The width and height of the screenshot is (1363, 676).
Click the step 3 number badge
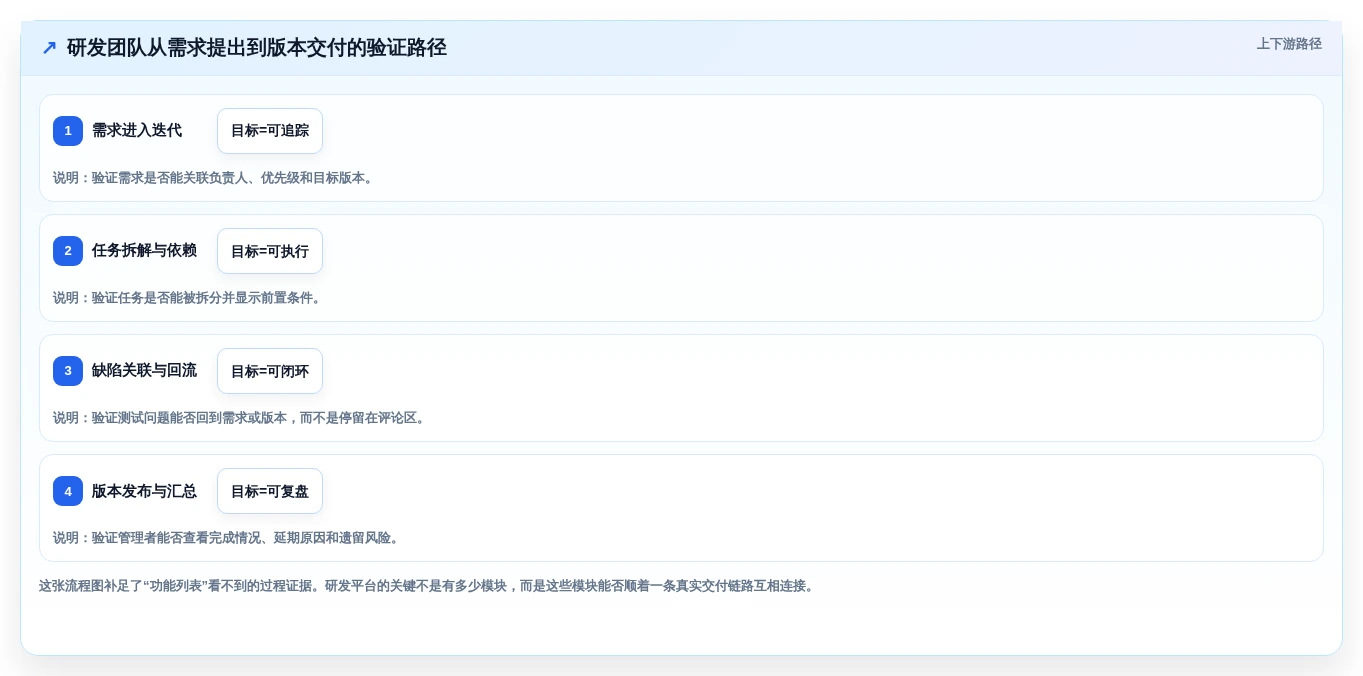tap(68, 371)
